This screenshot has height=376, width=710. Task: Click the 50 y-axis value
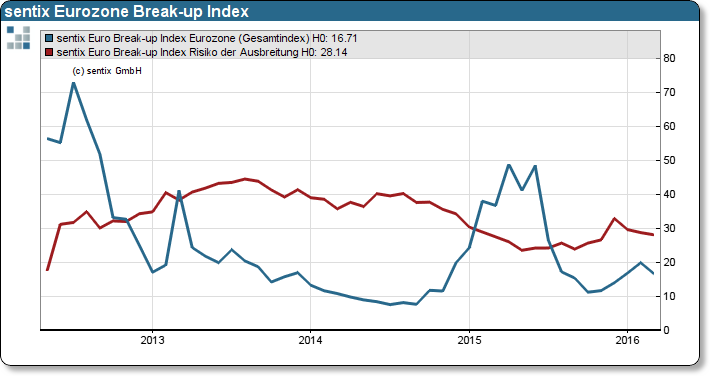tap(669, 160)
